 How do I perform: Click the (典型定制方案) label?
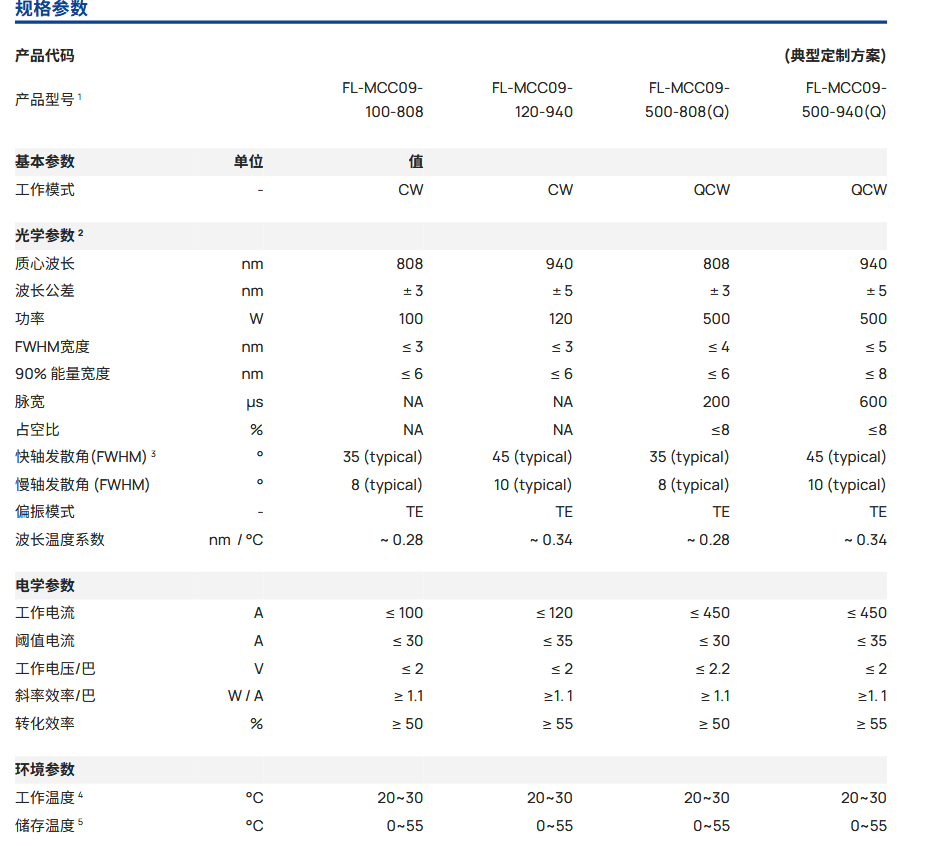click(835, 56)
